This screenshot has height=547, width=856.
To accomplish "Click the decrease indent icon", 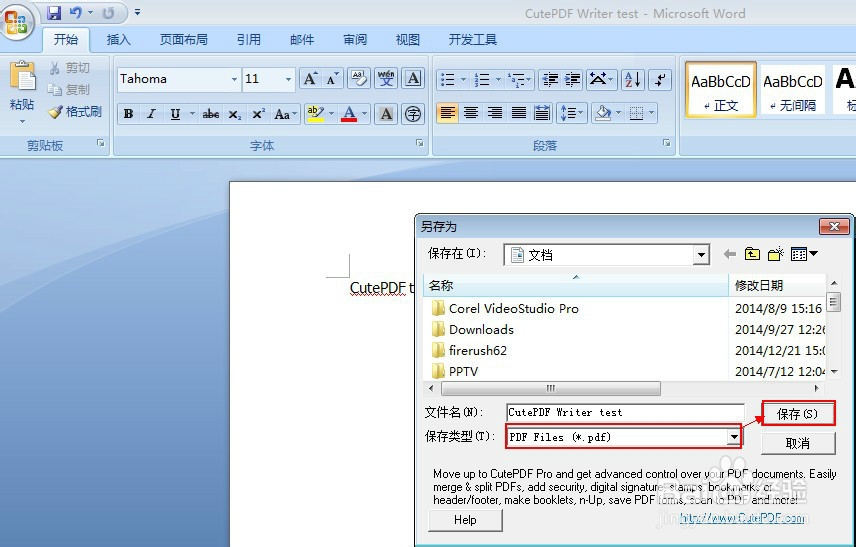I will click(550, 80).
